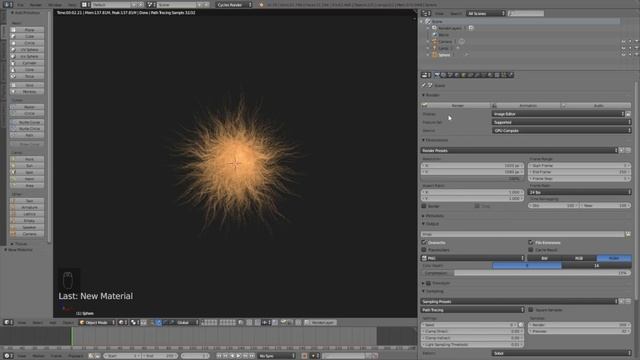Add a Plane mesh primitive
This screenshot has height=360, width=640.
pyautogui.click(x=27, y=30)
